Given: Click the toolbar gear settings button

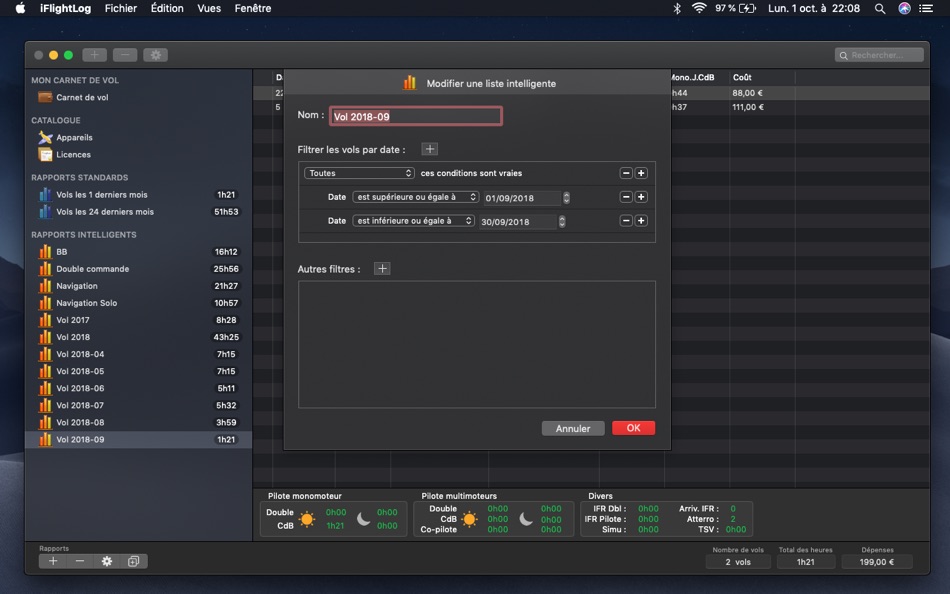Looking at the screenshot, I should 156,55.
